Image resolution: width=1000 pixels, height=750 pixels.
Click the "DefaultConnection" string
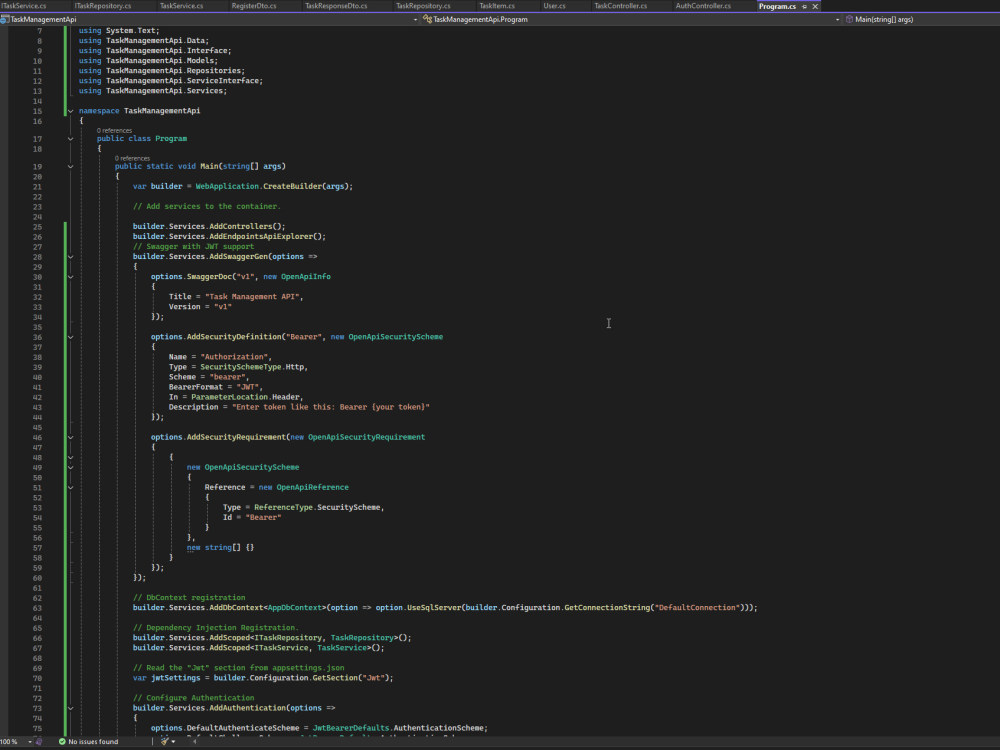[696, 608]
